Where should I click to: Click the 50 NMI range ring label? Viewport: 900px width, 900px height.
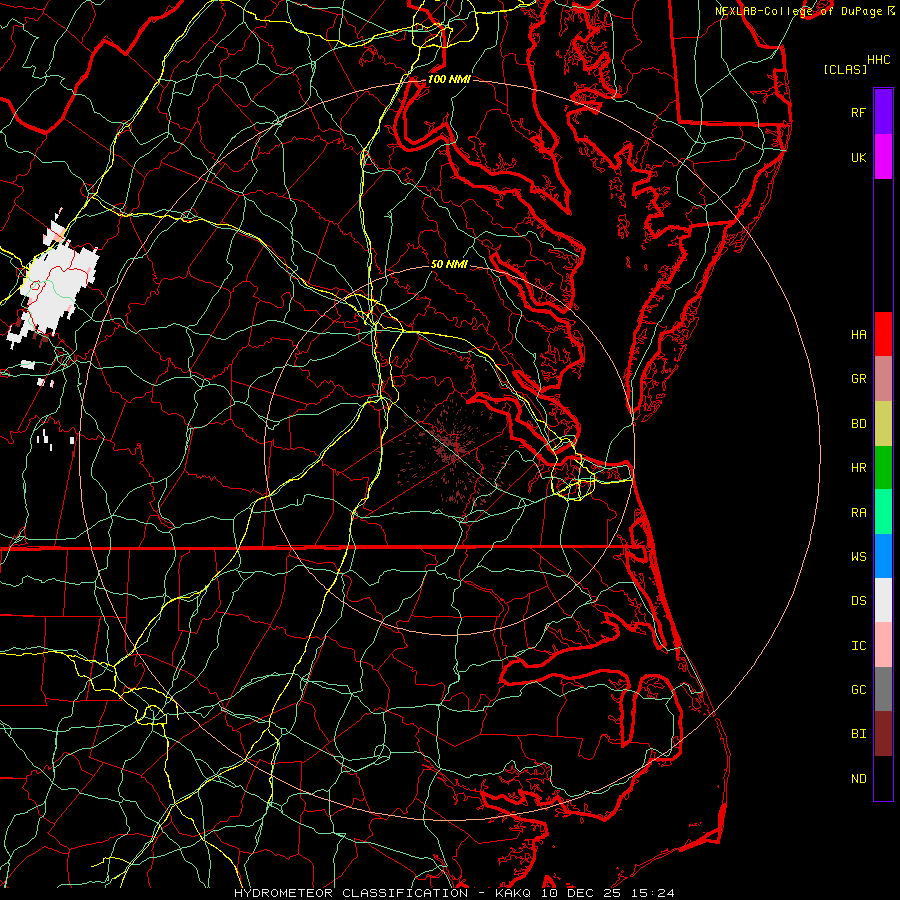point(449,264)
